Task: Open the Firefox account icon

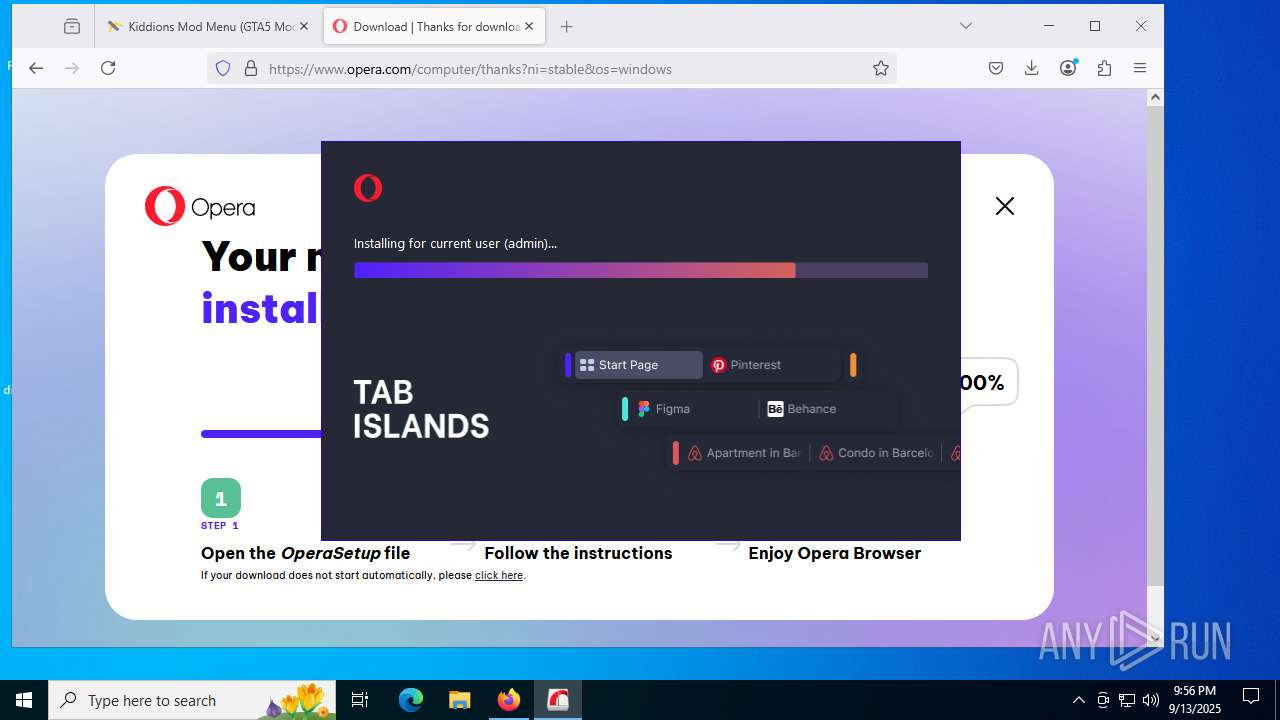Action: click(1068, 68)
